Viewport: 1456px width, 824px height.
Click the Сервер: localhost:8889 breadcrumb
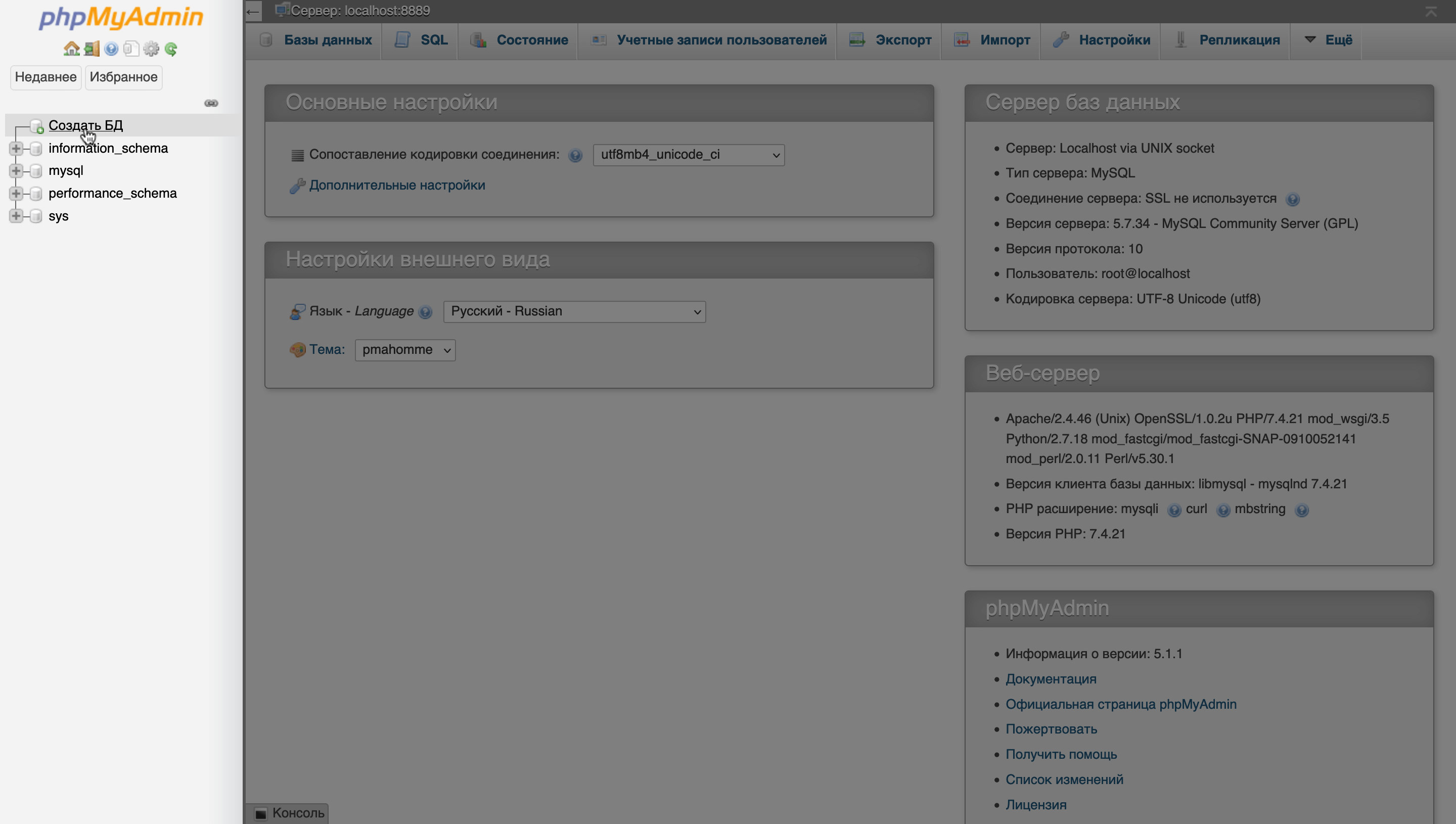click(x=360, y=11)
